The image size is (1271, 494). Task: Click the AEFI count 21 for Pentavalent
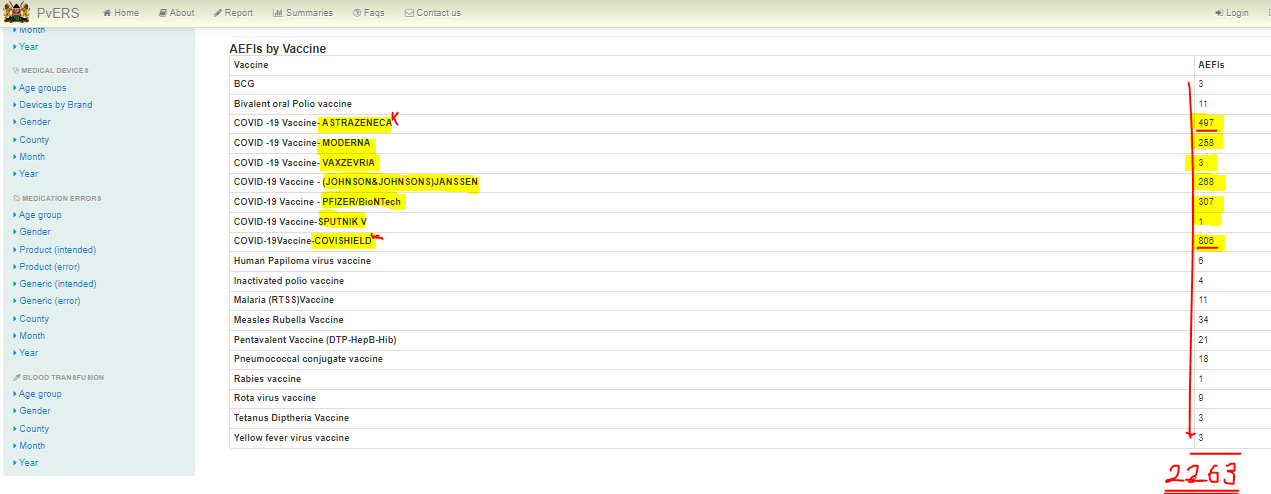[1203, 340]
